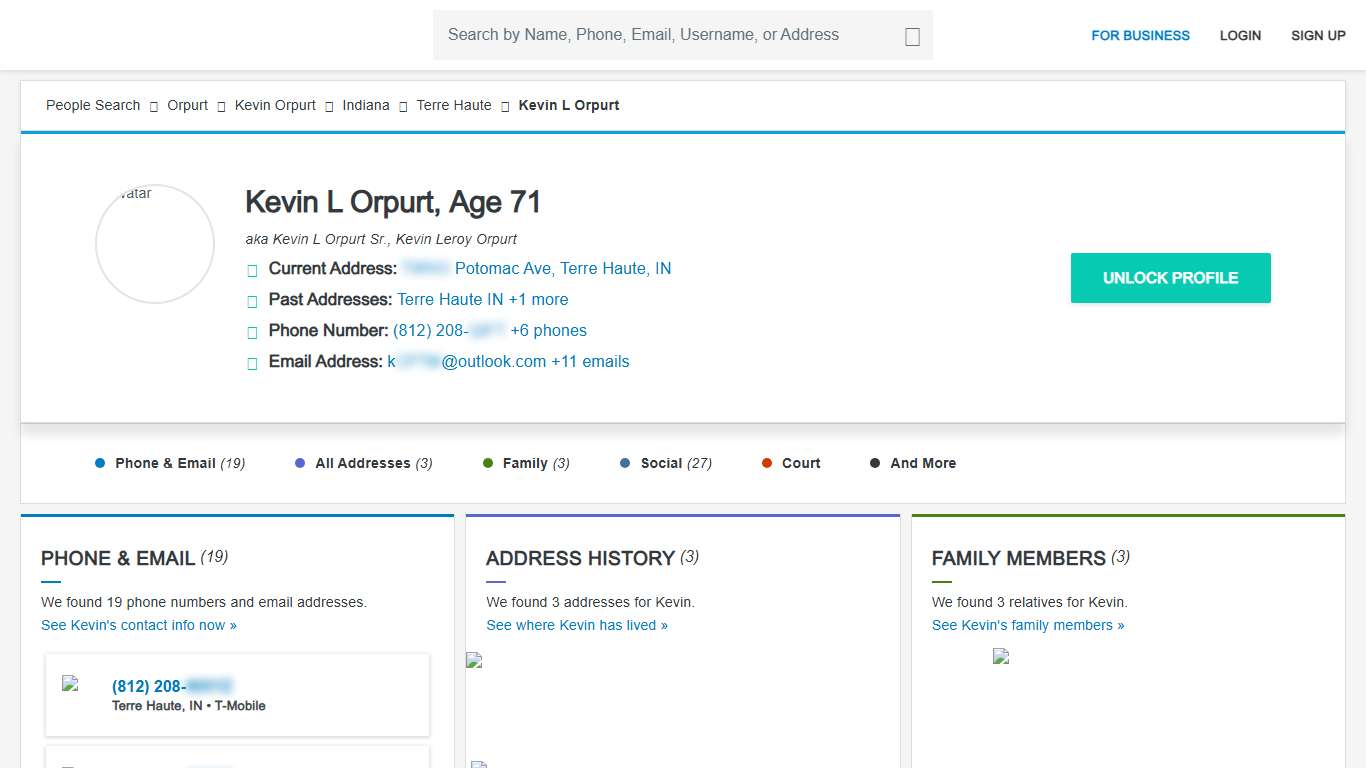Click the phone icon in the T-Mobile card
This screenshot has width=1366, height=768.
click(70, 684)
